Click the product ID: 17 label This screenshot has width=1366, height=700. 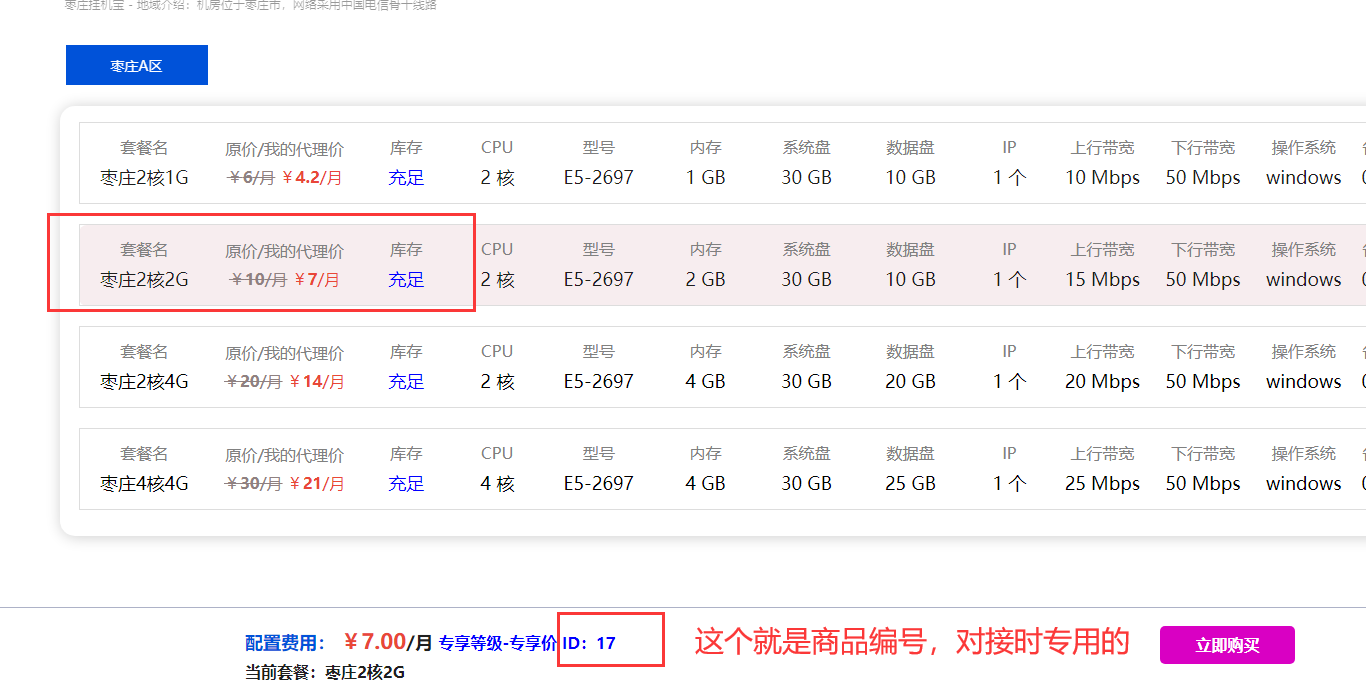[589, 643]
